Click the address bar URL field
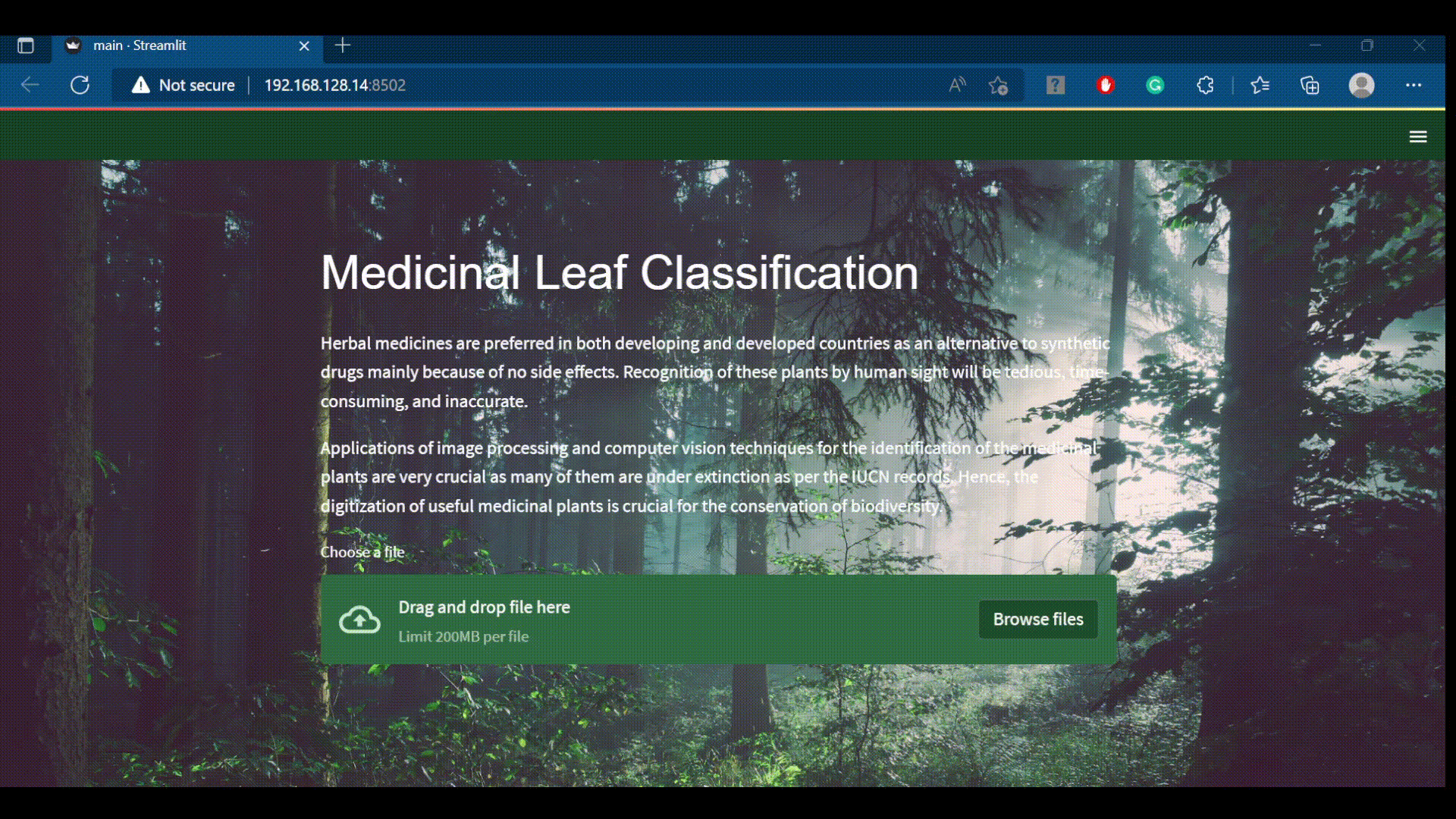Image resolution: width=1456 pixels, height=819 pixels. pyautogui.click(x=531, y=85)
